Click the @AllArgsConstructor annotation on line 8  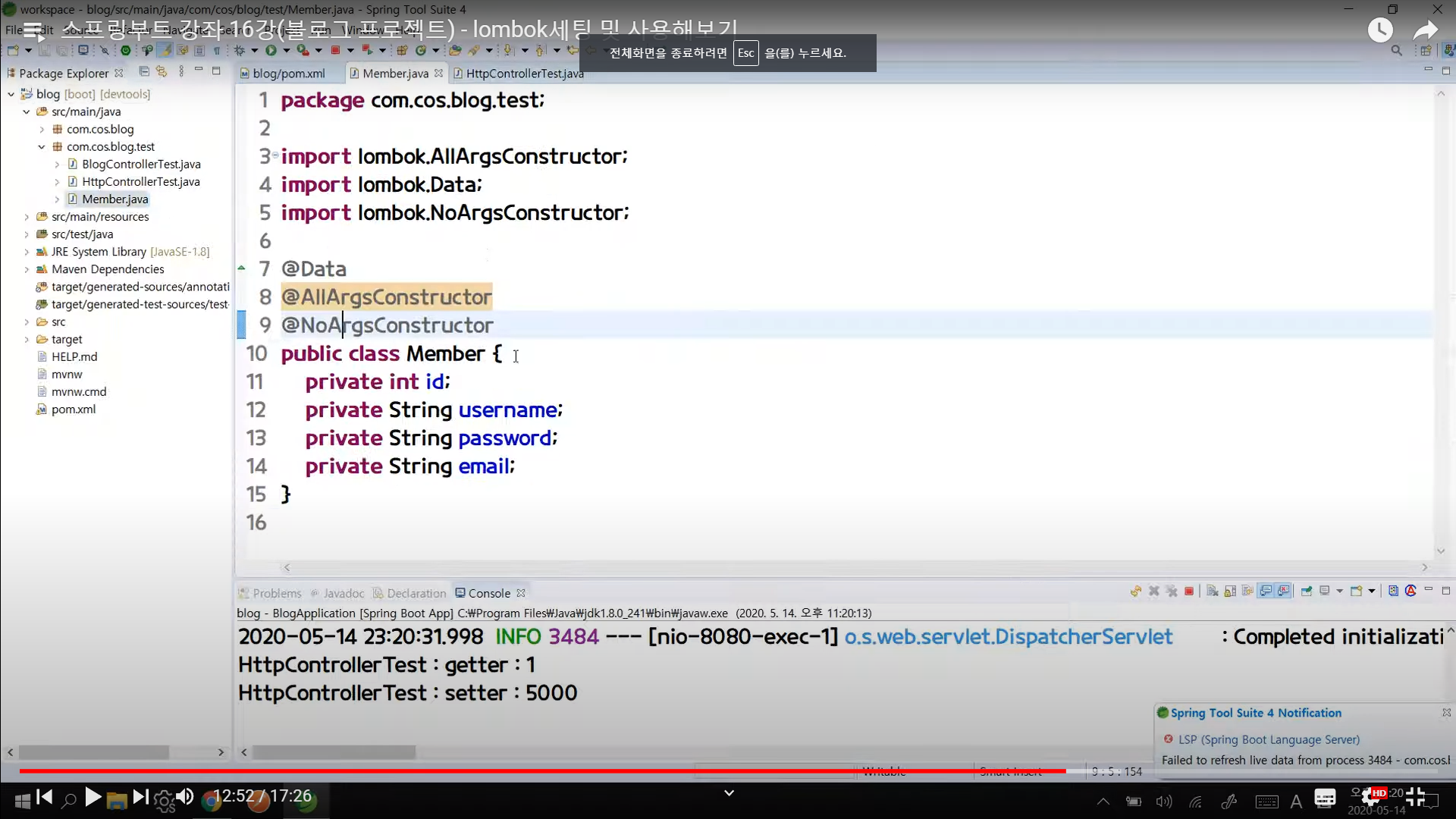(387, 297)
